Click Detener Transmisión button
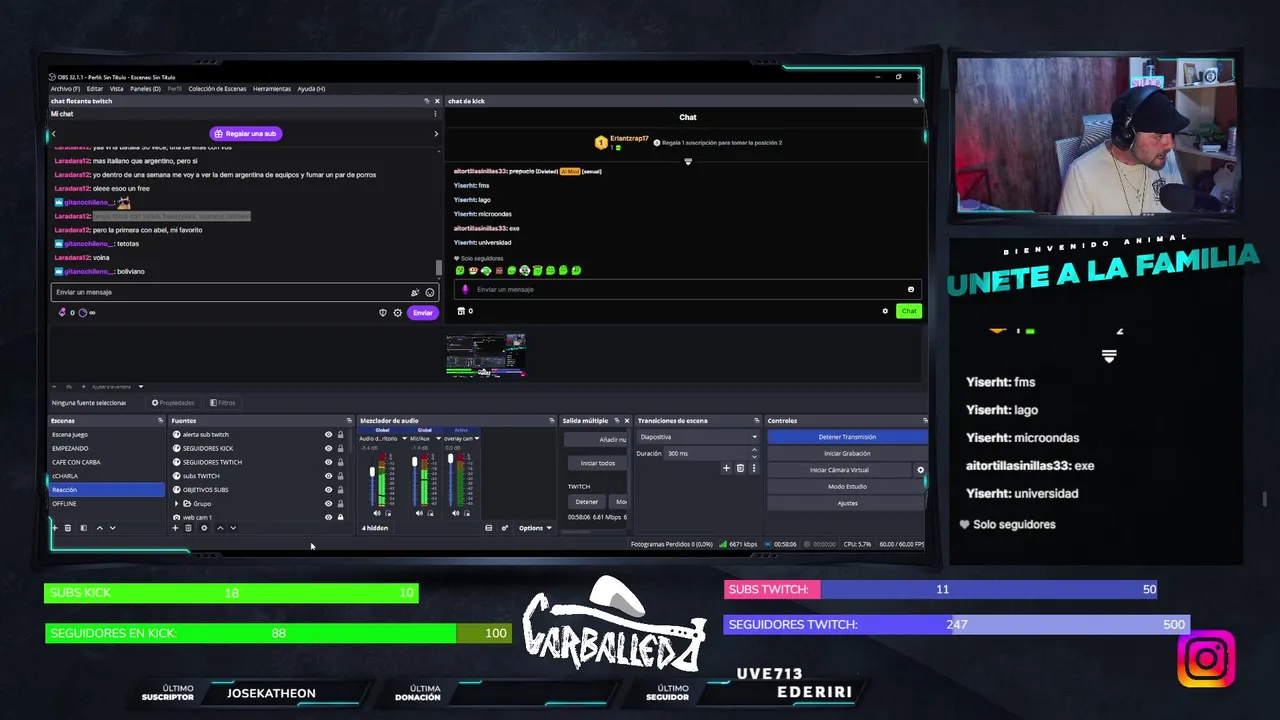The image size is (1280, 720). pos(847,437)
